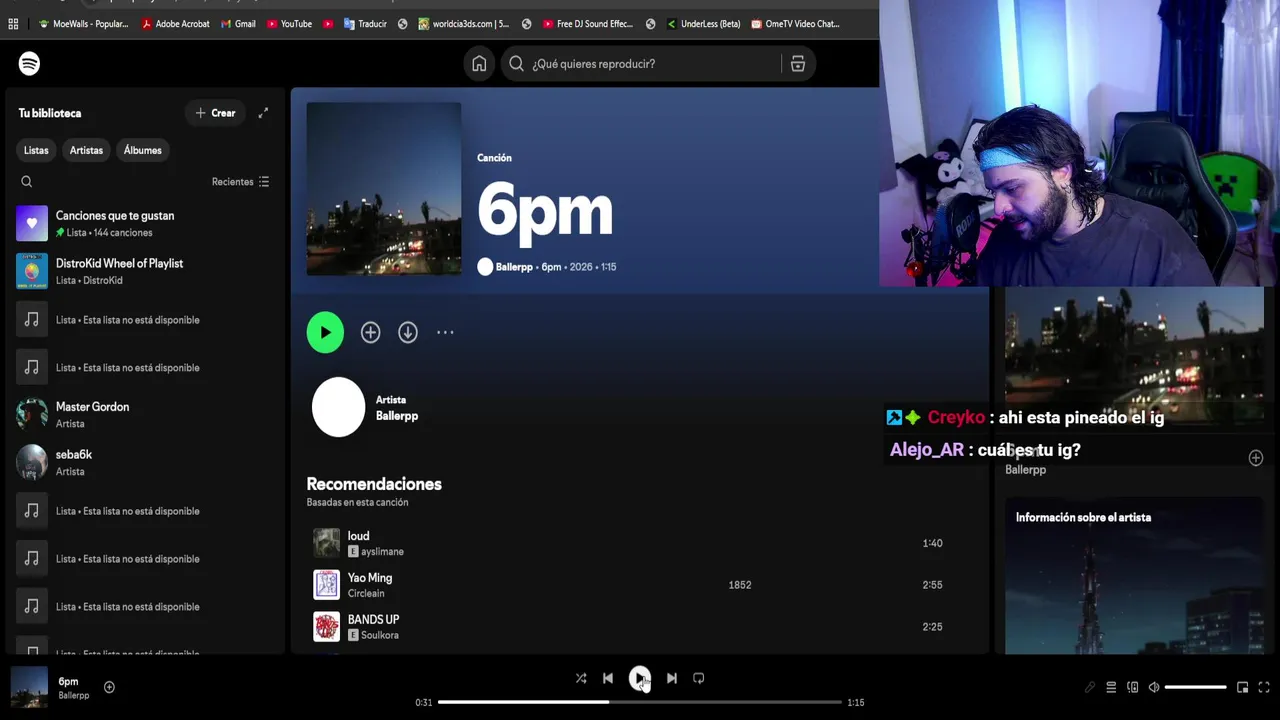
Task: Skip to next track
Action: 672,678
